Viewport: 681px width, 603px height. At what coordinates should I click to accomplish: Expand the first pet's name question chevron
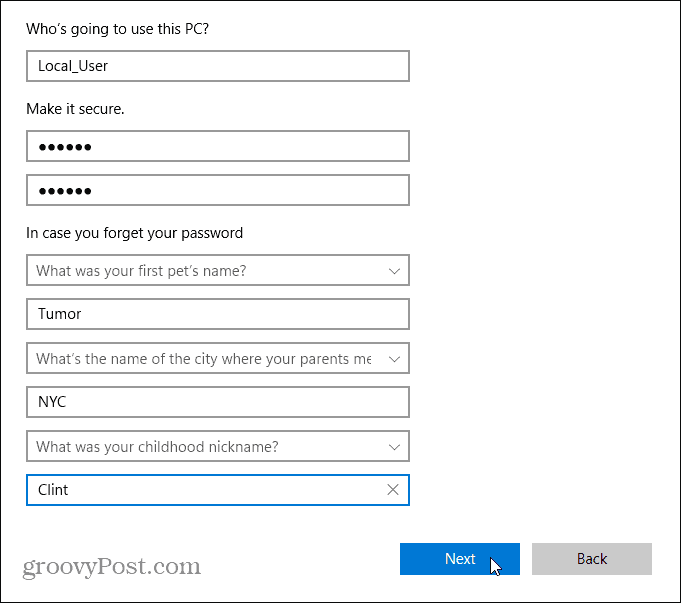[x=394, y=270]
